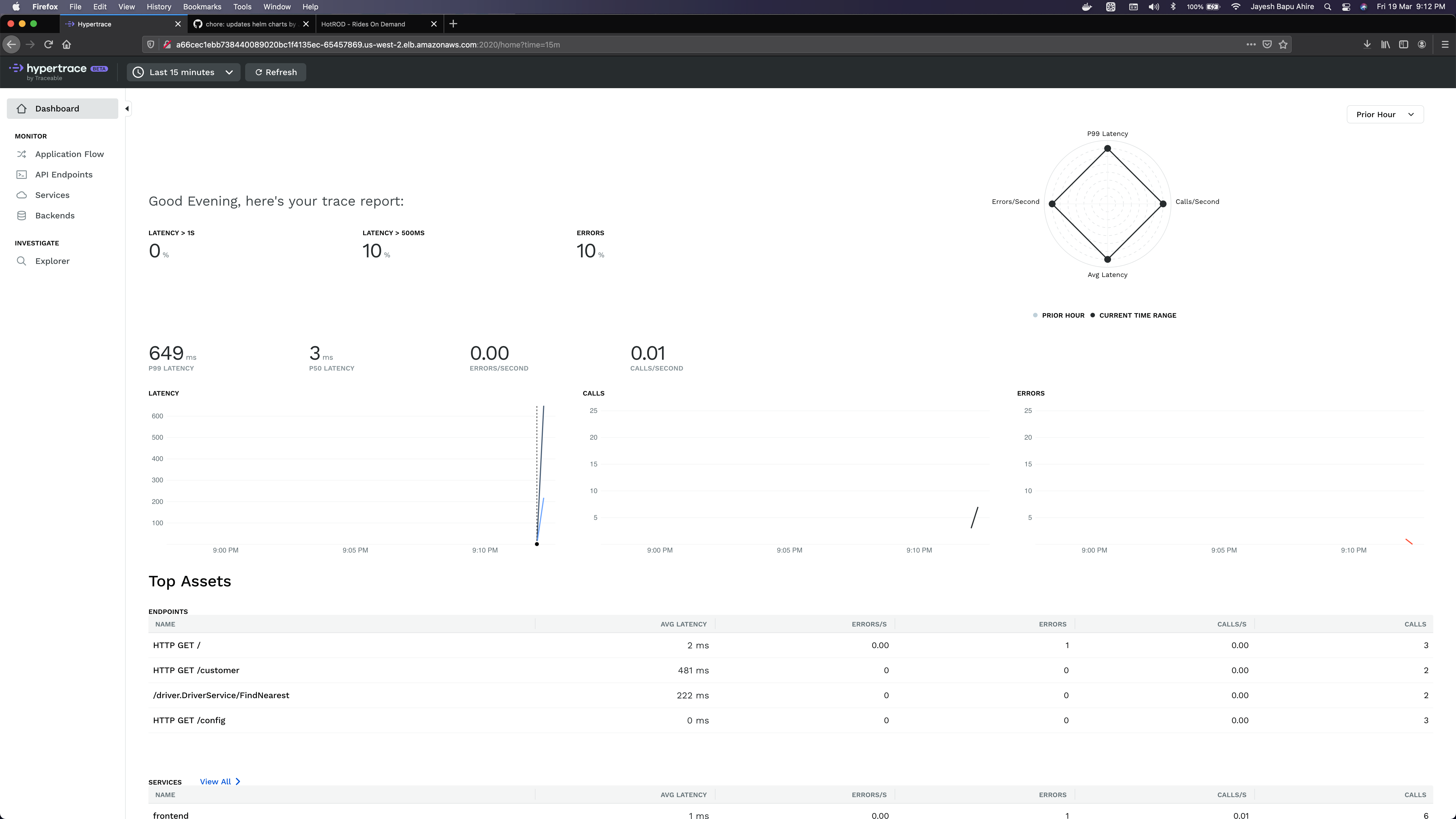The image size is (1456, 819).
Task: Click the Application Flow sidebar icon
Action: pyautogui.click(x=22, y=154)
